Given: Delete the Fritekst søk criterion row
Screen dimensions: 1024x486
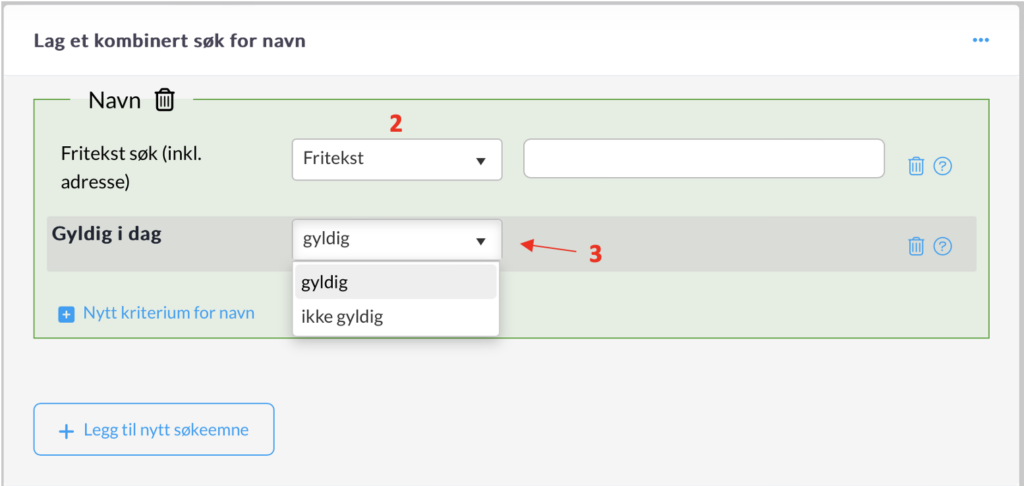Looking at the screenshot, I should coord(915,166).
